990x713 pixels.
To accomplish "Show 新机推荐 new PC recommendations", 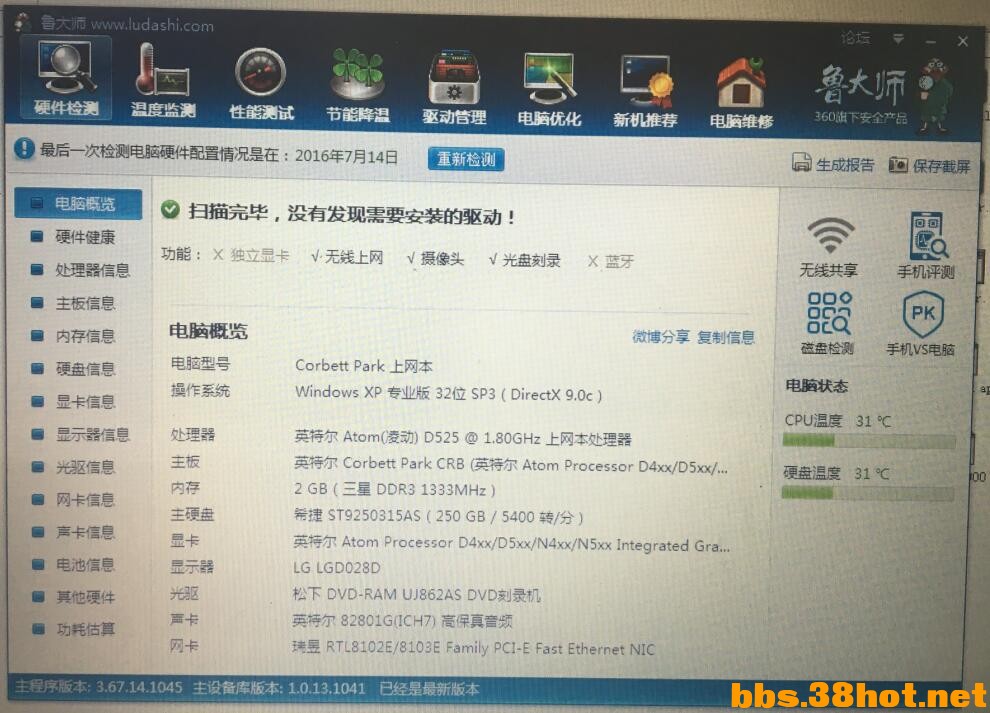I will [x=645, y=91].
